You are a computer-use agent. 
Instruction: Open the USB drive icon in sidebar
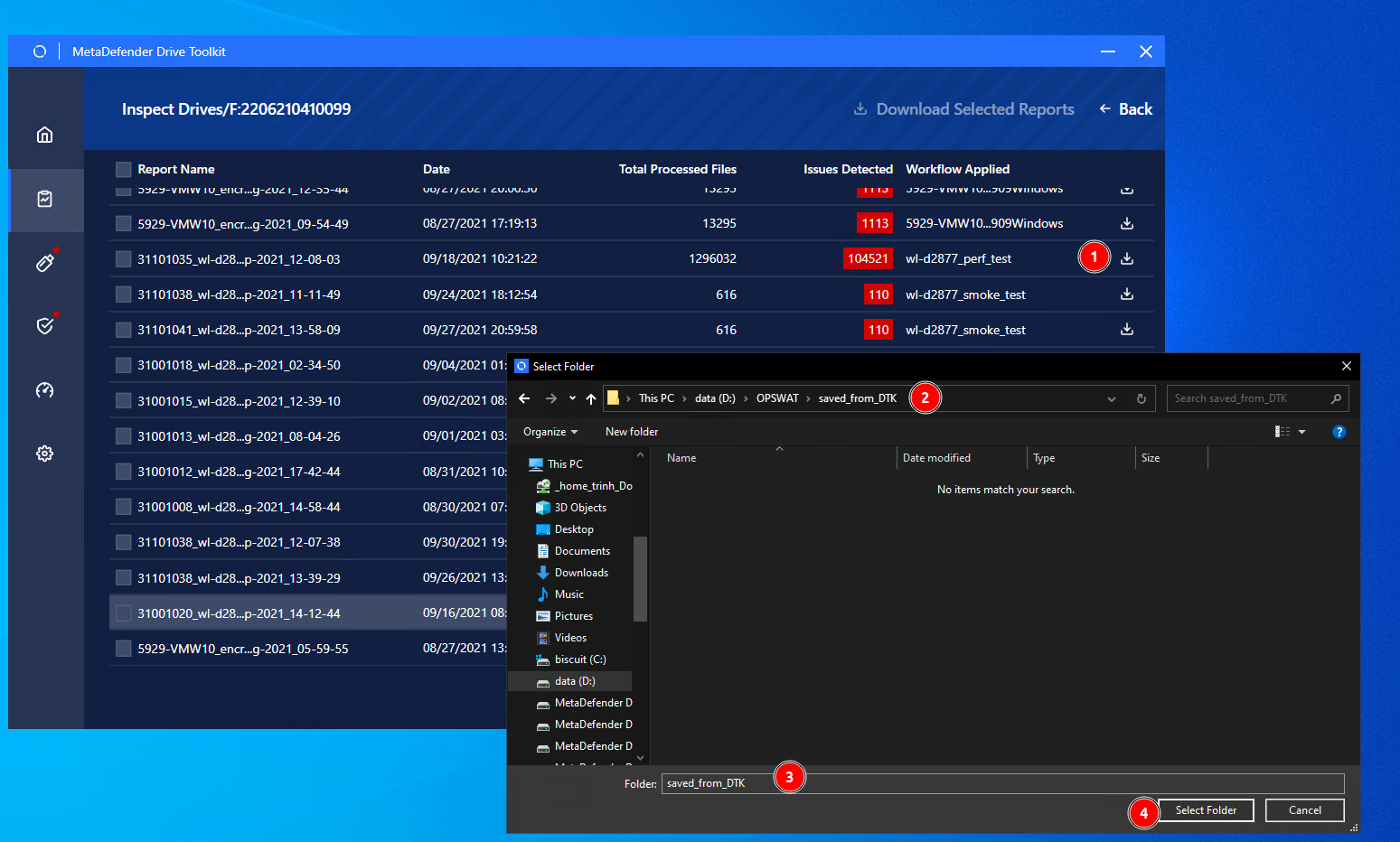(44, 263)
